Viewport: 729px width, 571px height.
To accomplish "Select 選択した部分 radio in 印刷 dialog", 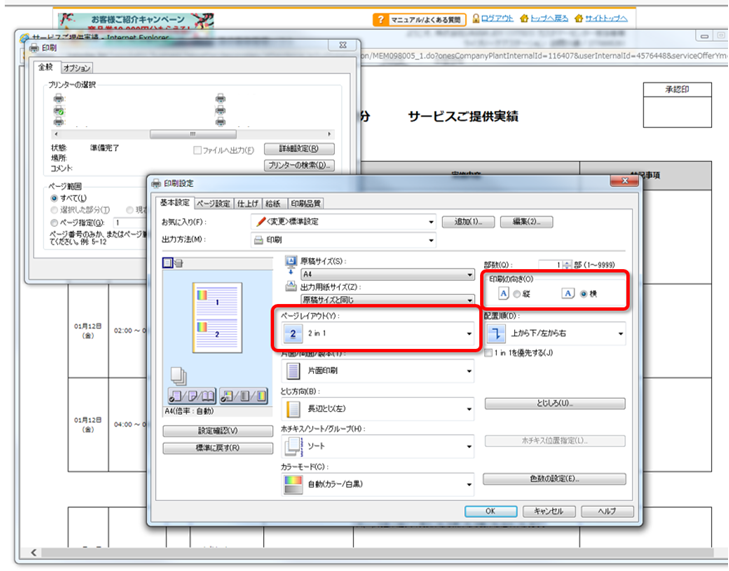I will click(54, 210).
